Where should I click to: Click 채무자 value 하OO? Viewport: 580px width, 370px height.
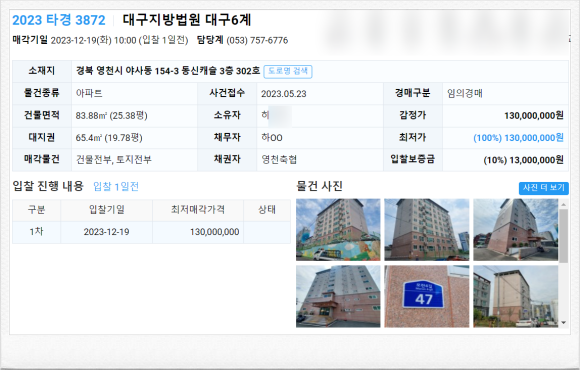point(272,138)
